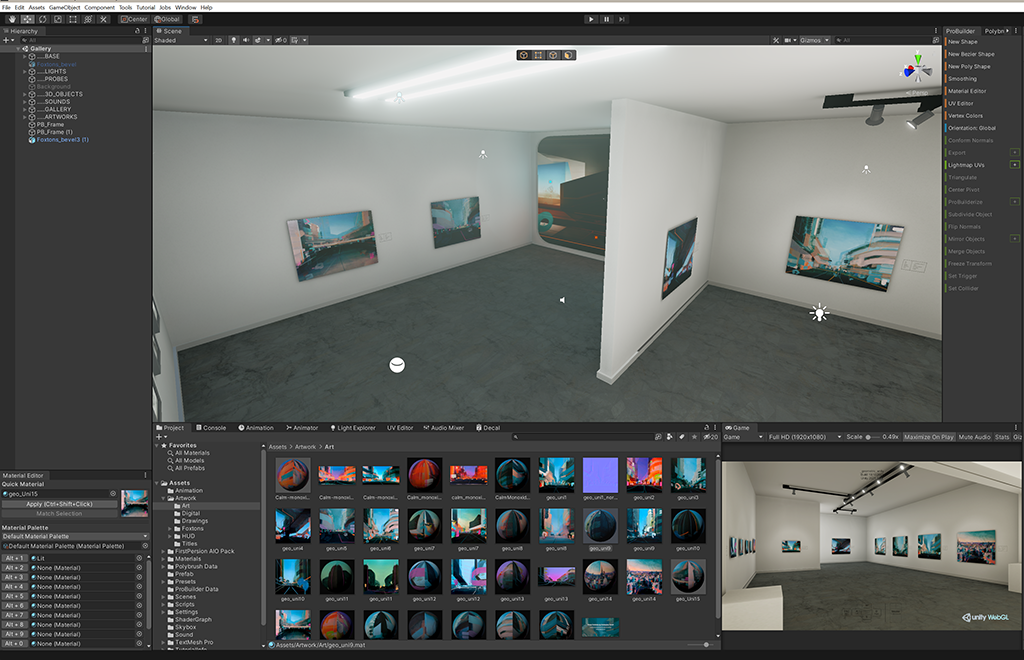This screenshot has width=1024, height=660.
Task: Select the Rect transform tool
Action: pyautogui.click(x=72, y=20)
